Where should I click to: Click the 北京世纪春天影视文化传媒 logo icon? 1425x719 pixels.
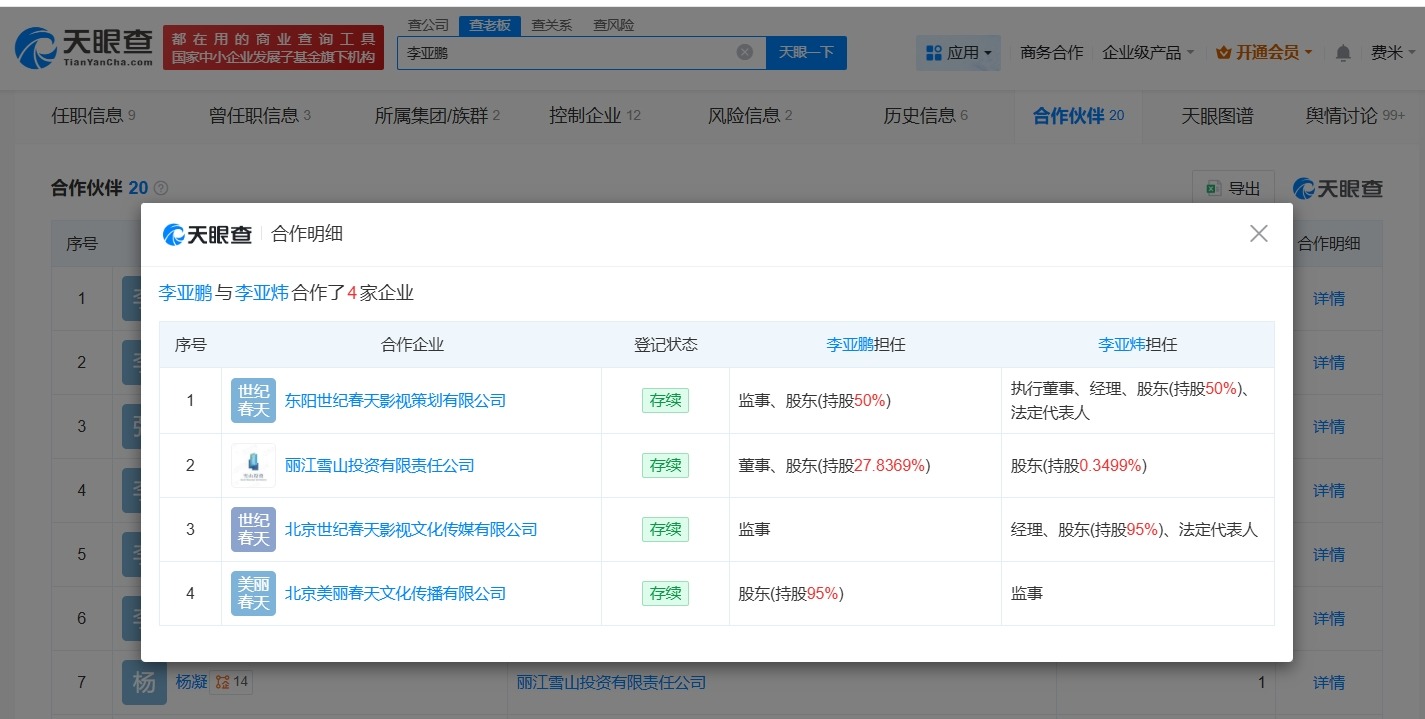[x=253, y=529]
